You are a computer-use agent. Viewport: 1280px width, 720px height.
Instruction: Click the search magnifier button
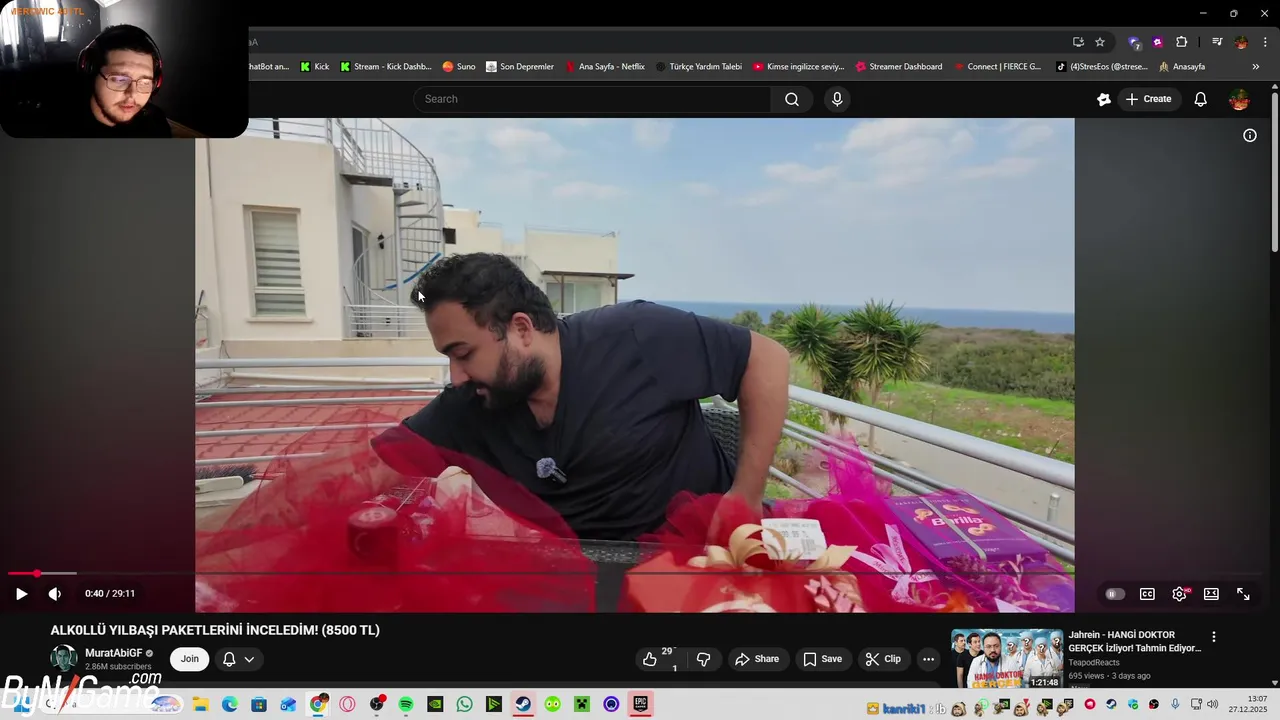pos(792,99)
